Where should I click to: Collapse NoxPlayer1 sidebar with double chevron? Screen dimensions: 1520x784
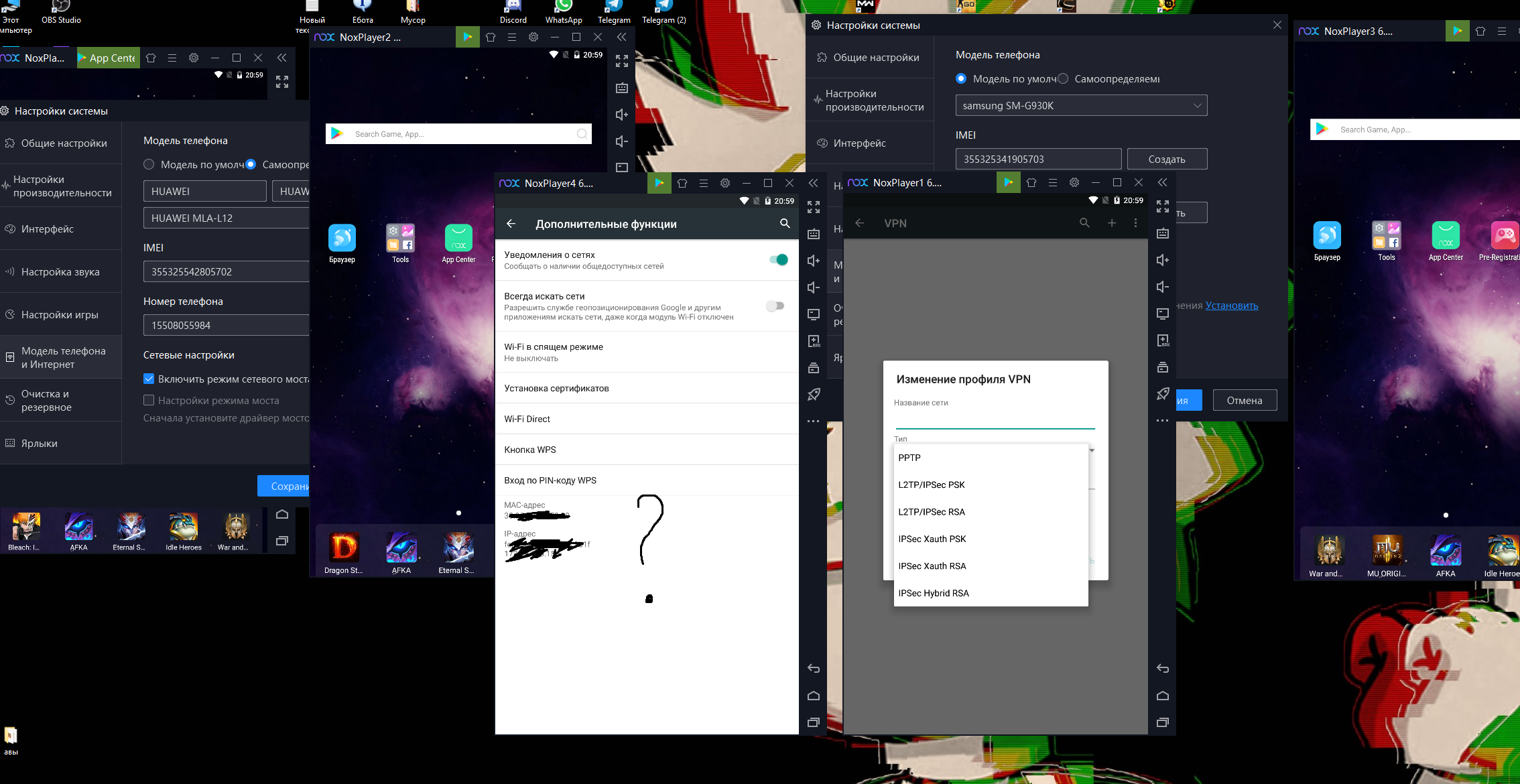pos(1162,182)
